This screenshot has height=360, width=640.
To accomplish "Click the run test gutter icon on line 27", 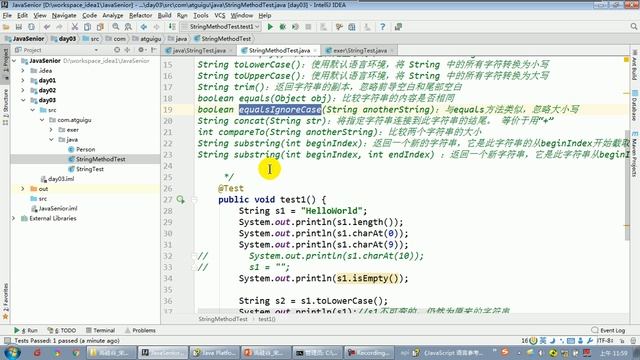I will click(180, 200).
